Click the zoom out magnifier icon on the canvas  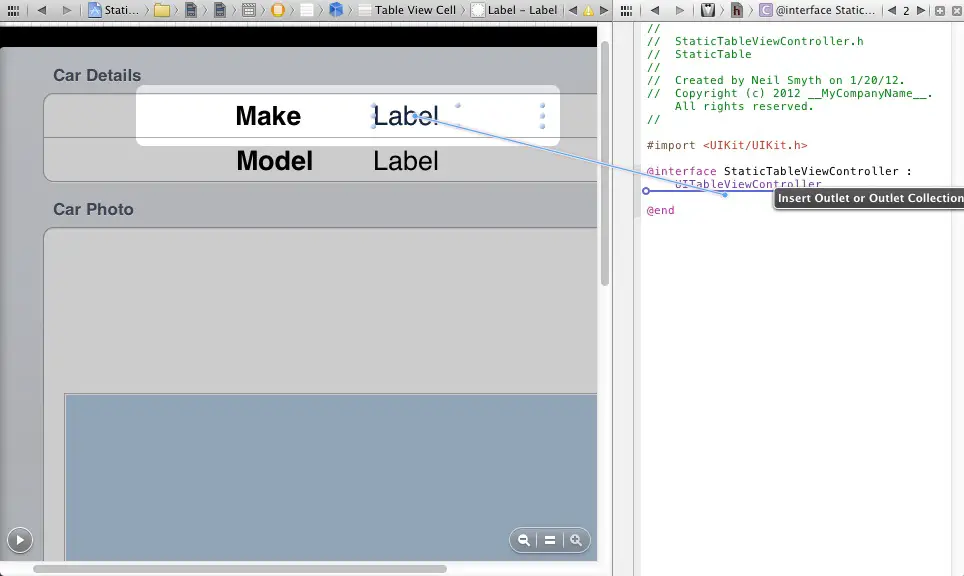(524, 540)
